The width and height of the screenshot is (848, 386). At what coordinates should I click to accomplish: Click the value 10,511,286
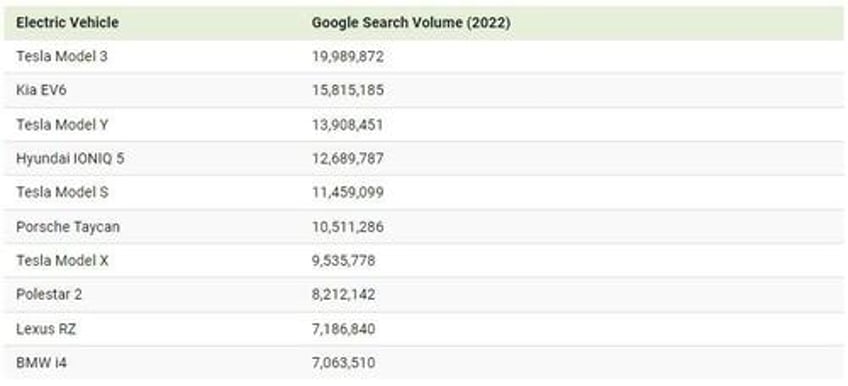point(348,227)
